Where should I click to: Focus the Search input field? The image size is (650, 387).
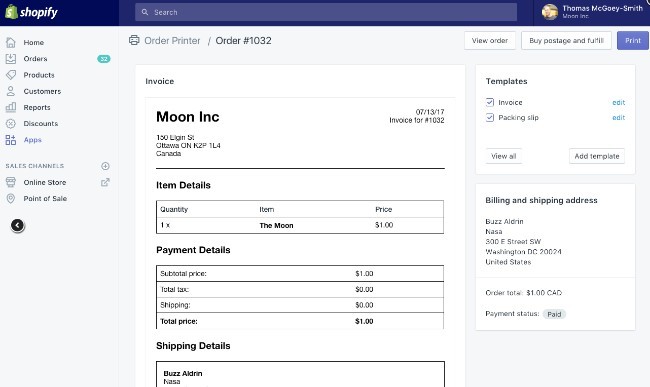coord(326,12)
